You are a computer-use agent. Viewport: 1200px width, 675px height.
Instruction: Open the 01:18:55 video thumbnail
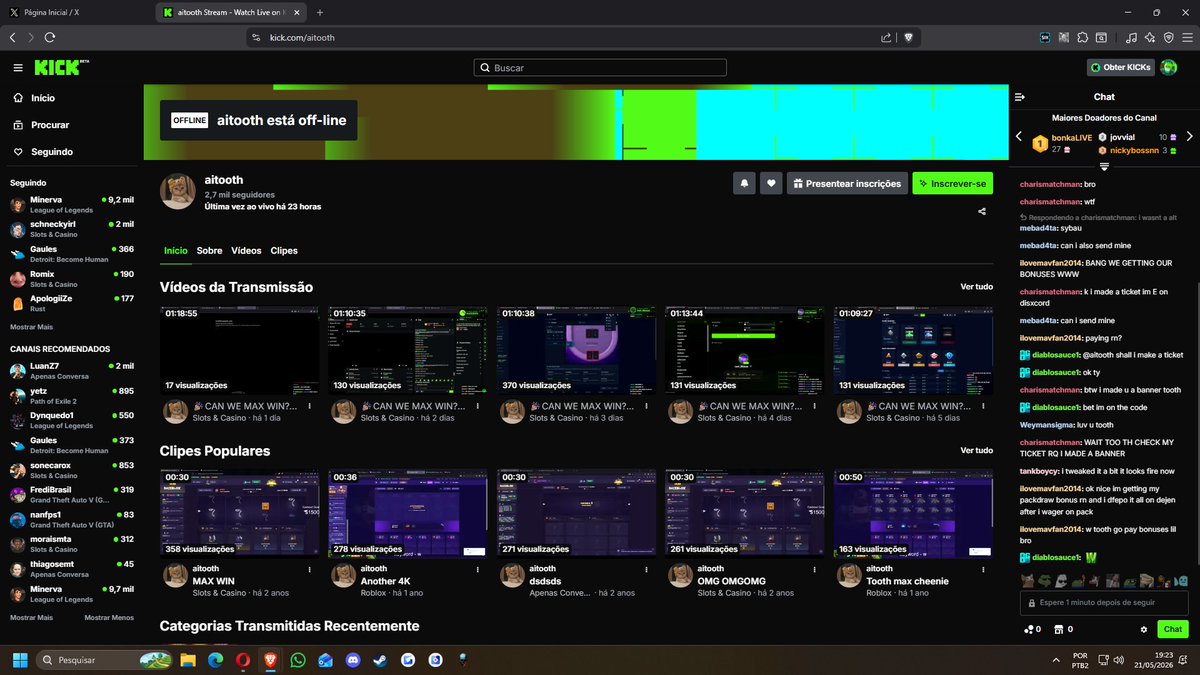240,350
